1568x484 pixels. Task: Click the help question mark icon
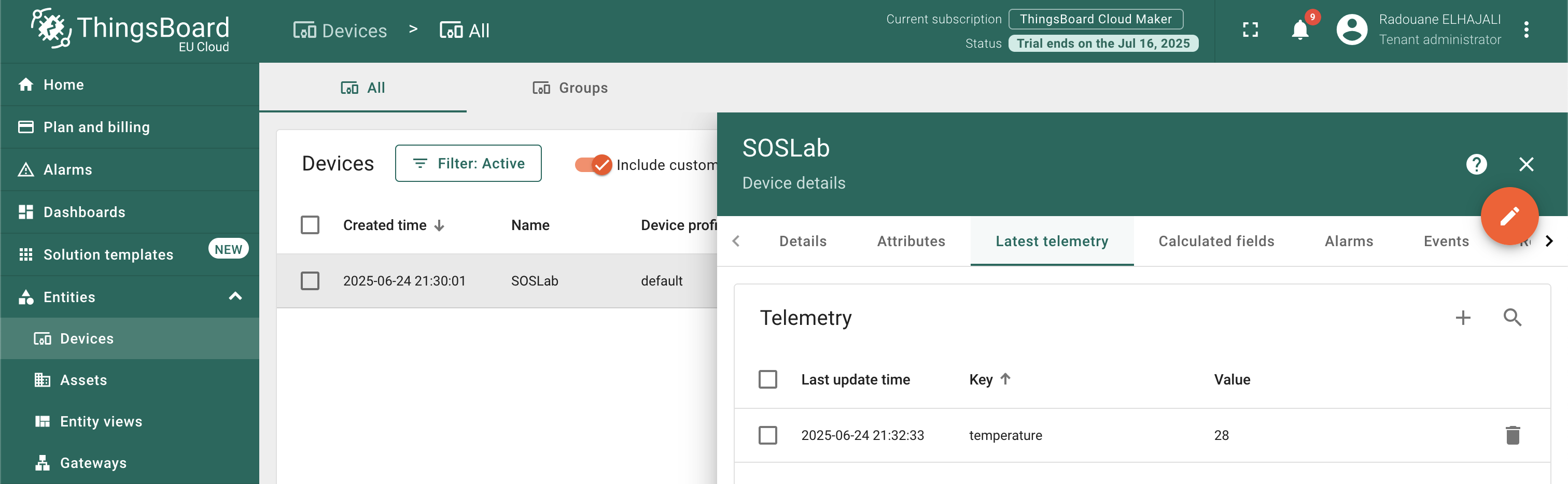pos(1477,164)
